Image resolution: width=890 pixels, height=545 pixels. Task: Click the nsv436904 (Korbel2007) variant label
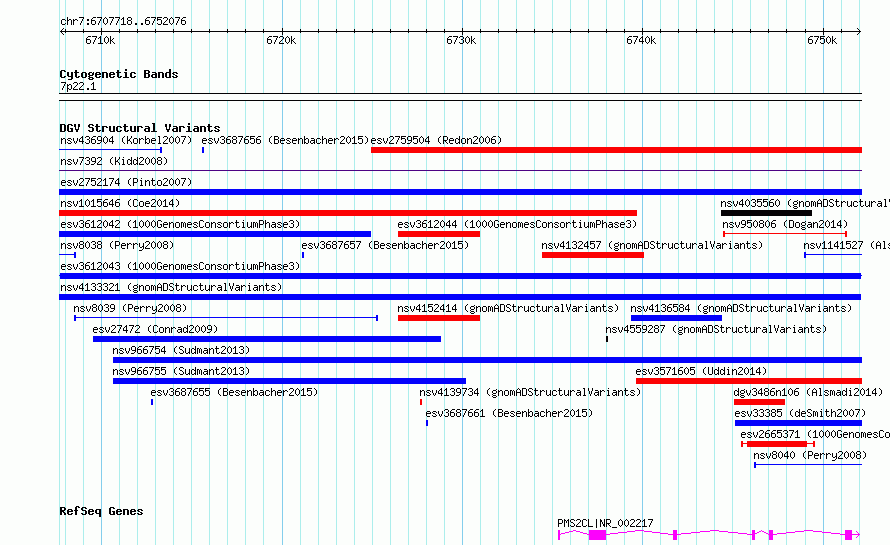click(126, 140)
